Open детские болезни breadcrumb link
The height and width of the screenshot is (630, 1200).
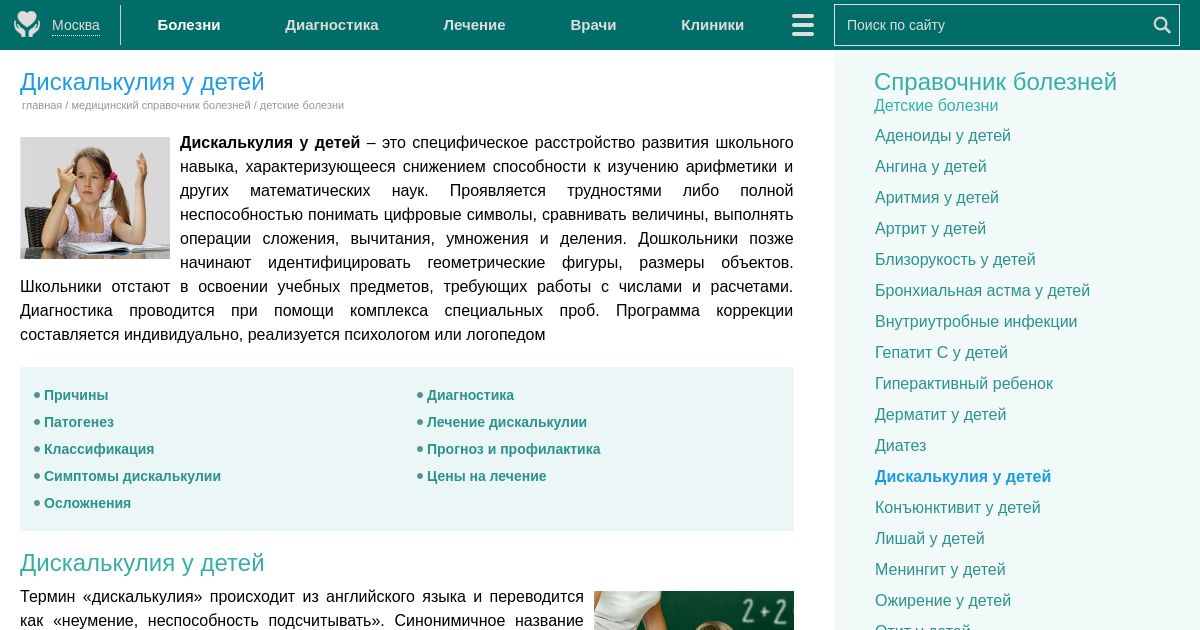302,105
